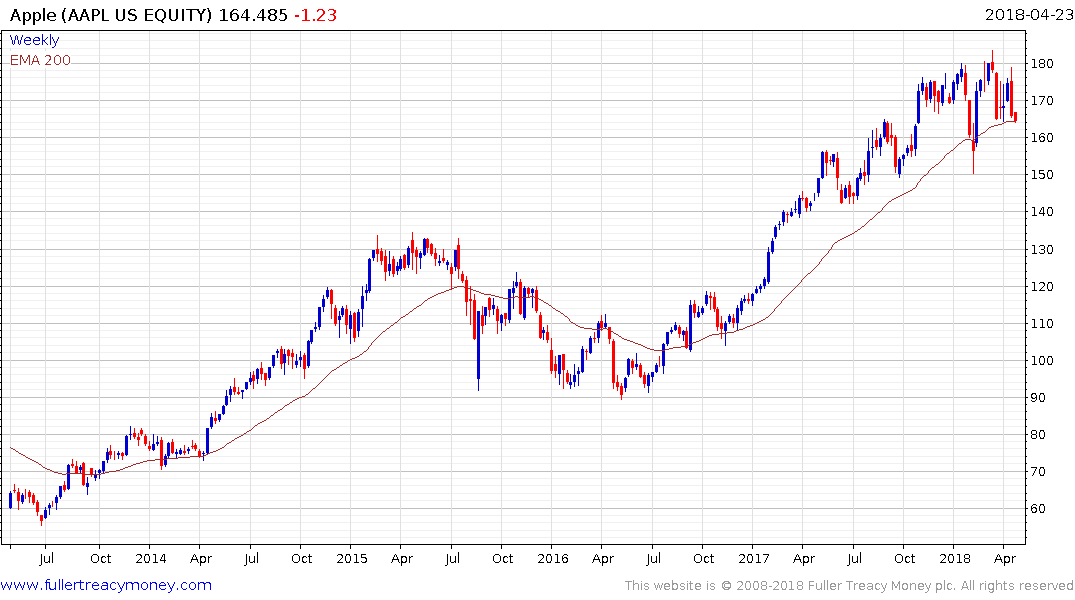Click the 60 price axis label
The image size is (1075, 600).
coord(1037,509)
